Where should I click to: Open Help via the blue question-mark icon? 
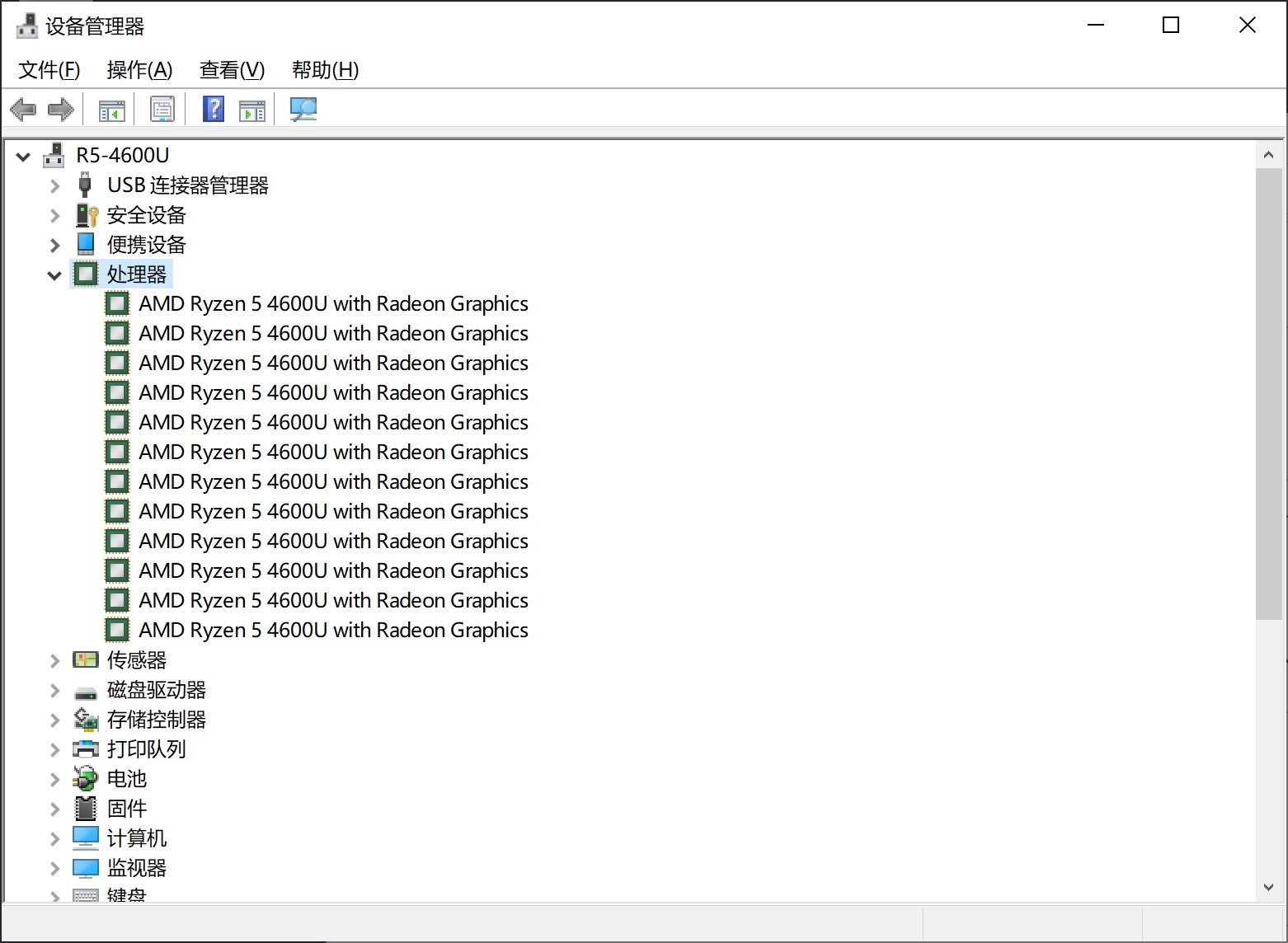tap(214, 109)
